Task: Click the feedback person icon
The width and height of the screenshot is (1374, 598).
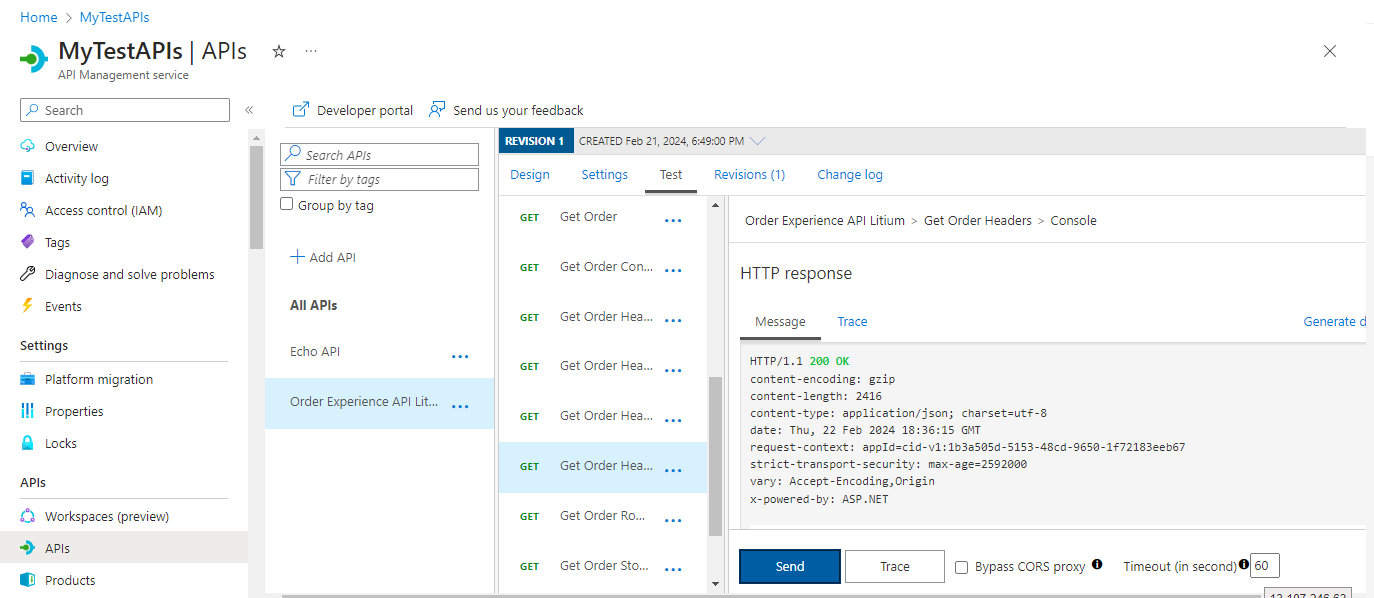Action: click(437, 110)
